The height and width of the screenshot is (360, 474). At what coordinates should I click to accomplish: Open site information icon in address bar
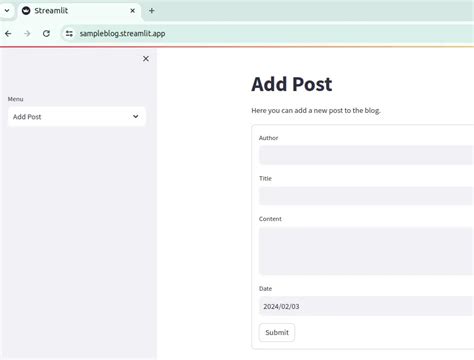pyautogui.click(x=69, y=33)
